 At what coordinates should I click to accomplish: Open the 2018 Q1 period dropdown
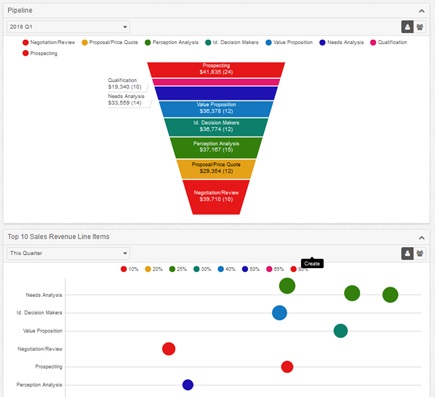68,27
